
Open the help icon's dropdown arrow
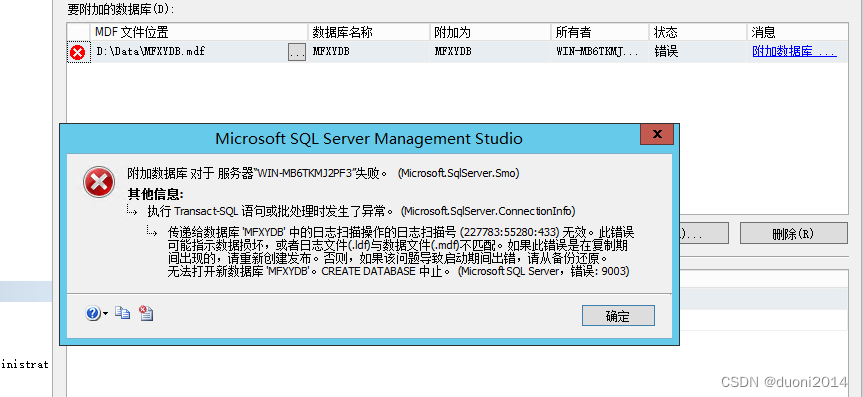(105, 314)
